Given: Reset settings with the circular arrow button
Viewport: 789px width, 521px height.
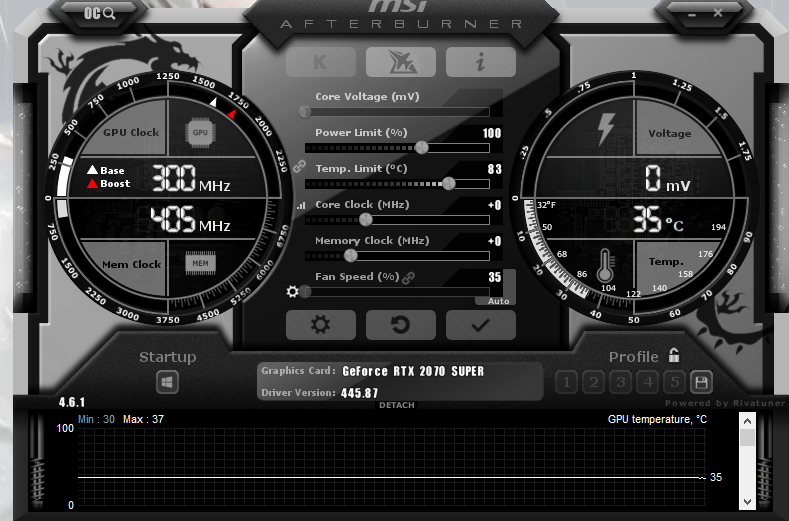Looking at the screenshot, I should [401, 325].
